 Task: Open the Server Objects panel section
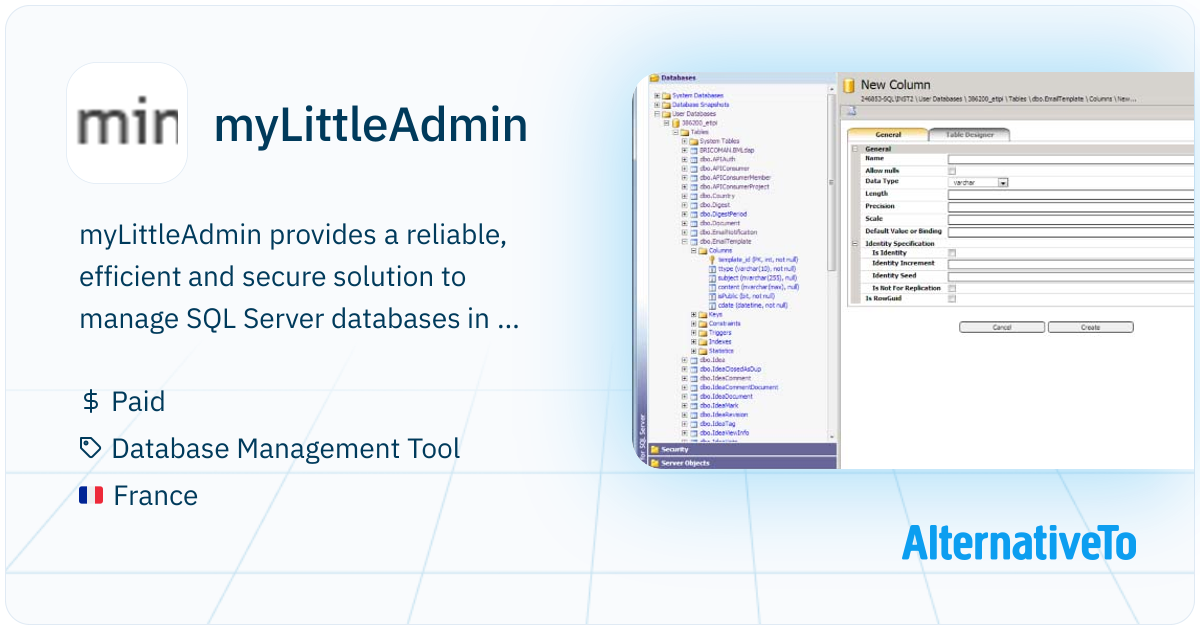point(743,463)
